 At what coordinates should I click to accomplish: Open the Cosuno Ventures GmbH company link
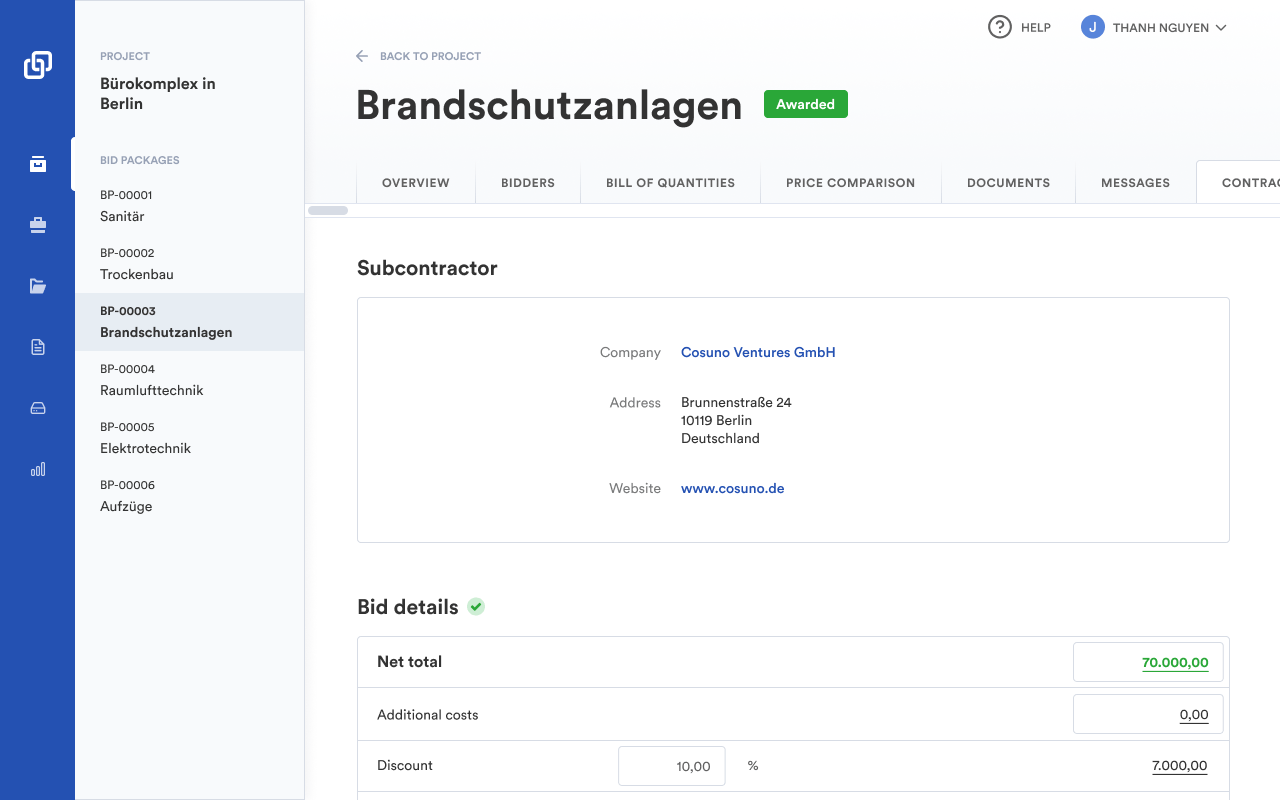758,352
